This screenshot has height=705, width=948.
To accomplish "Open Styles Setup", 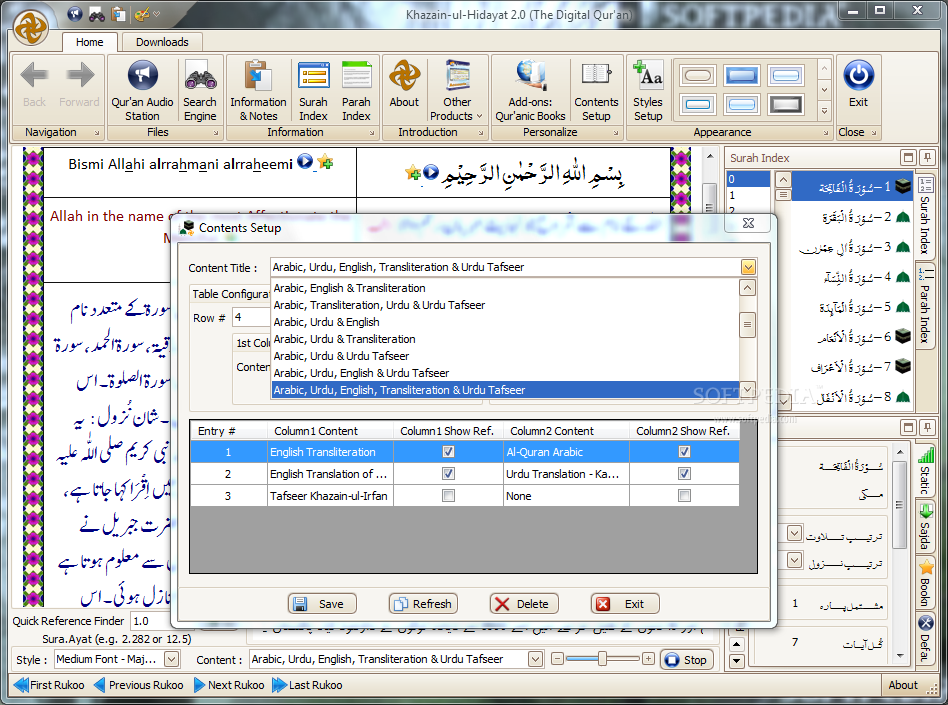I will 648,91.
